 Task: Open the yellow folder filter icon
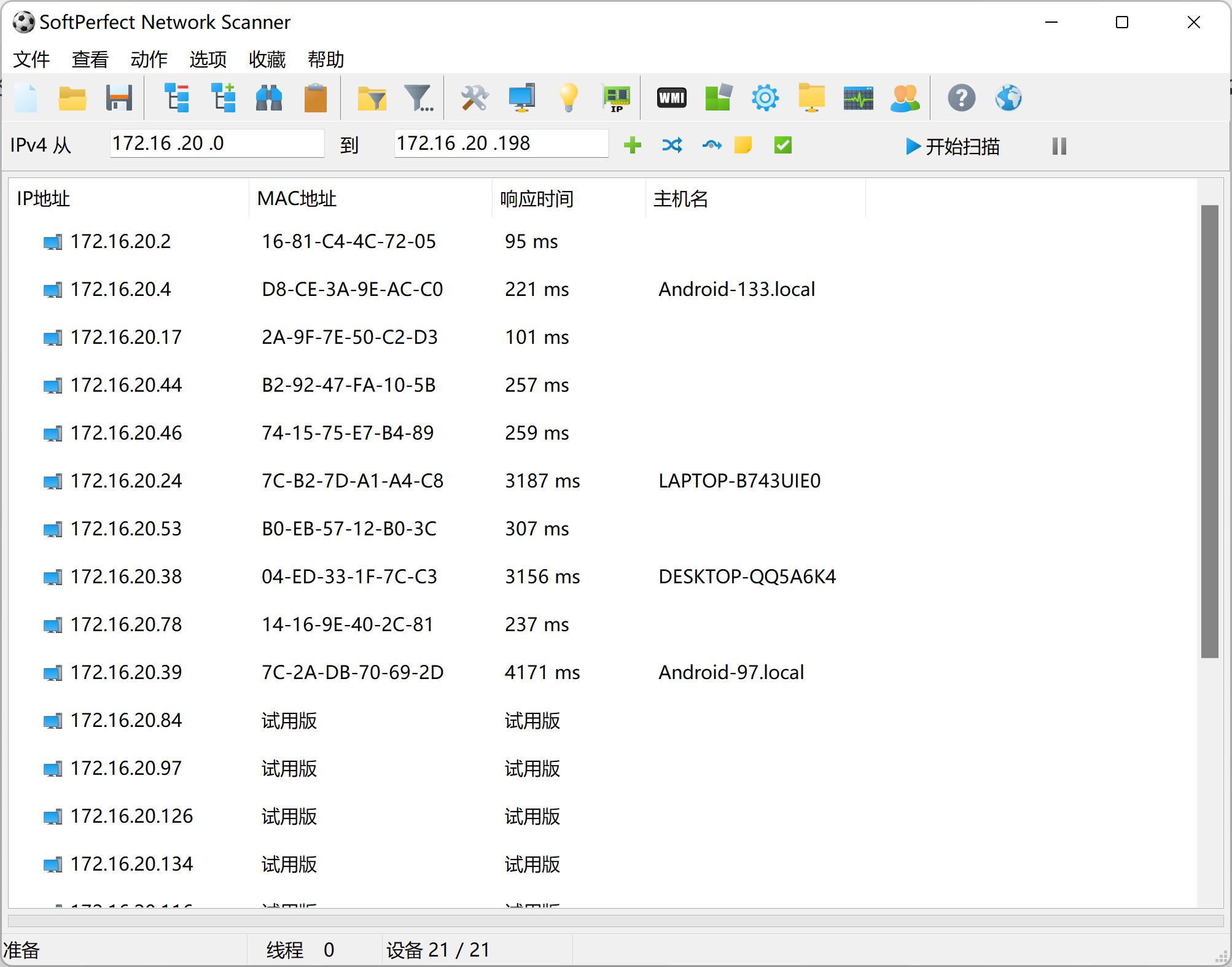point(372,98)
